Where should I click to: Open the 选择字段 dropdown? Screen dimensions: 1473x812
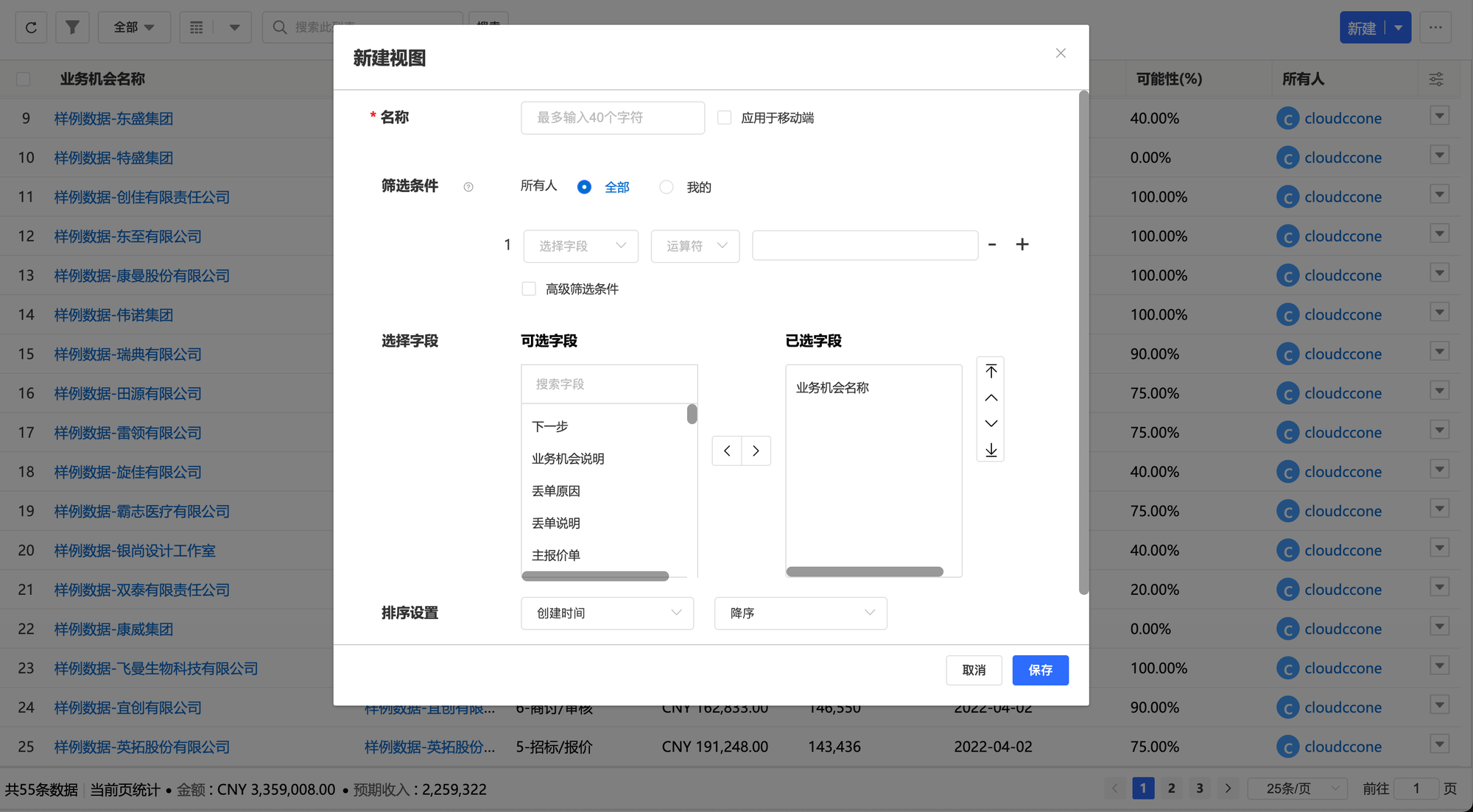[580, 246]
